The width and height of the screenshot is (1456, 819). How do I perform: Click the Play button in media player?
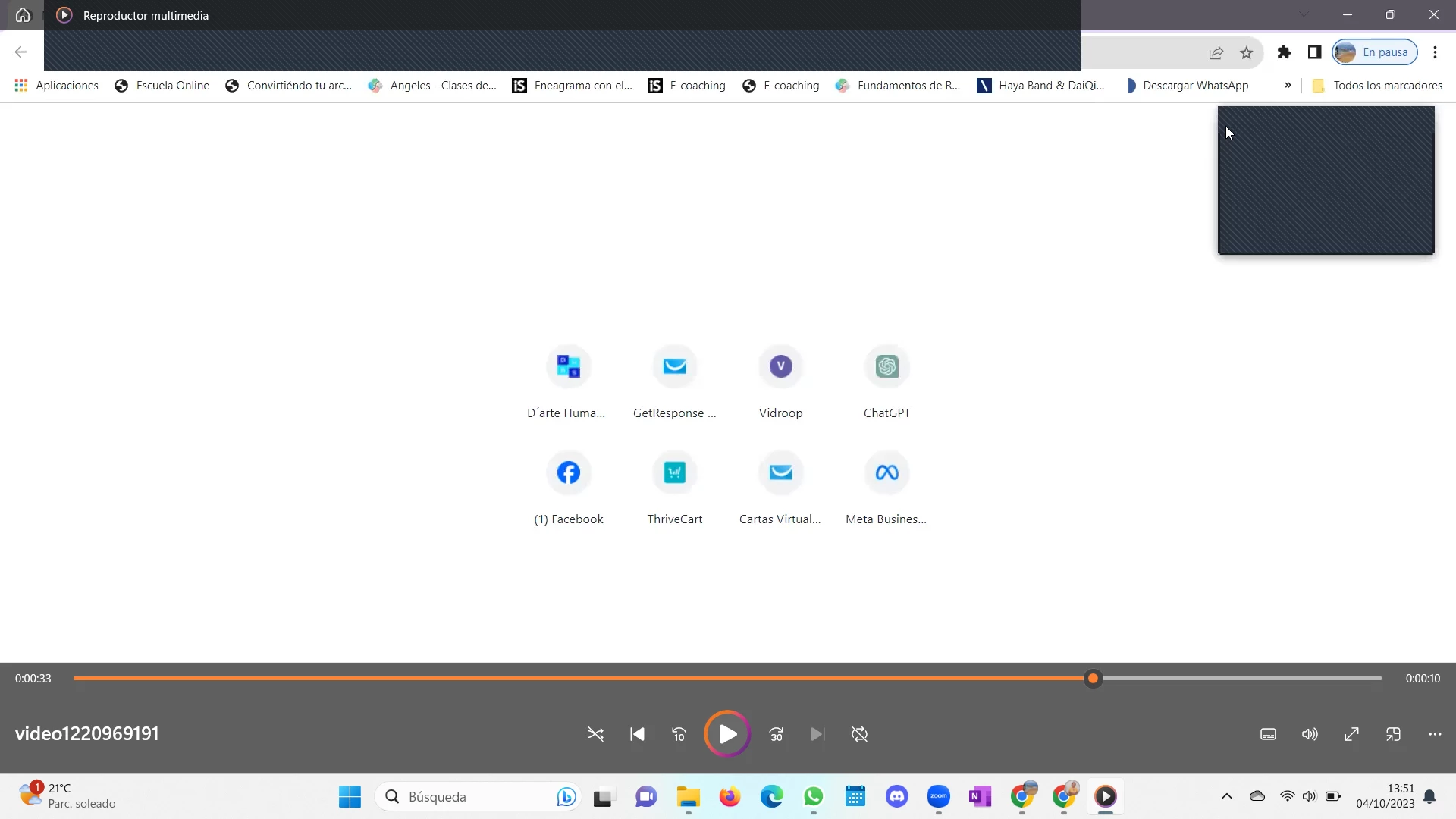click(726, 734)
